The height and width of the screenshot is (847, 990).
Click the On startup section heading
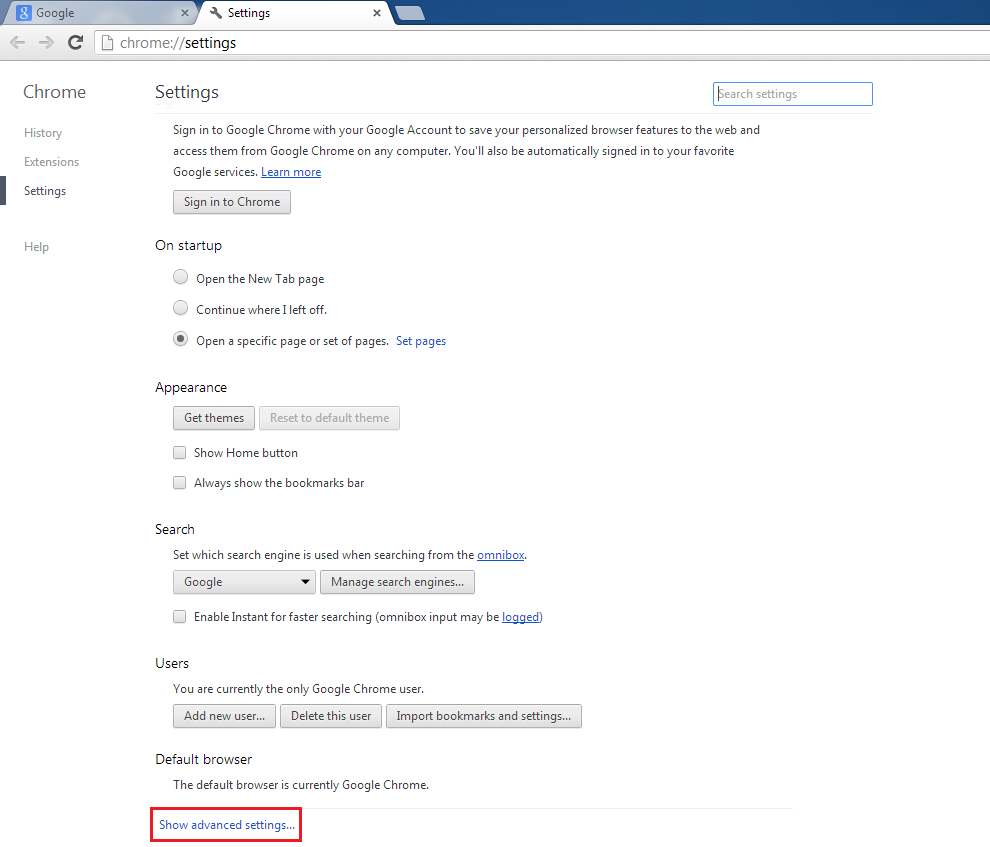click(x=189, y=246)
